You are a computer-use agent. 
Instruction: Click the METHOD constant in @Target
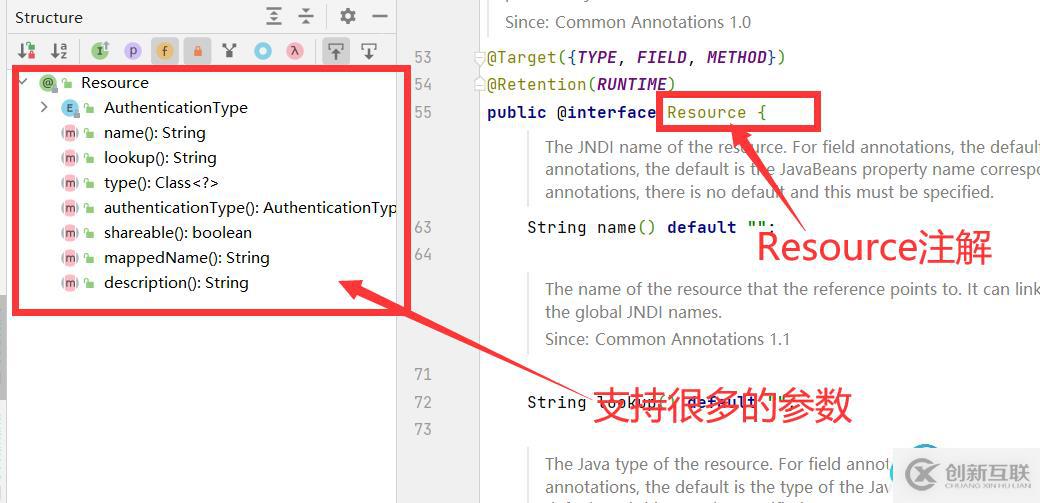click(x=737, y=58)
